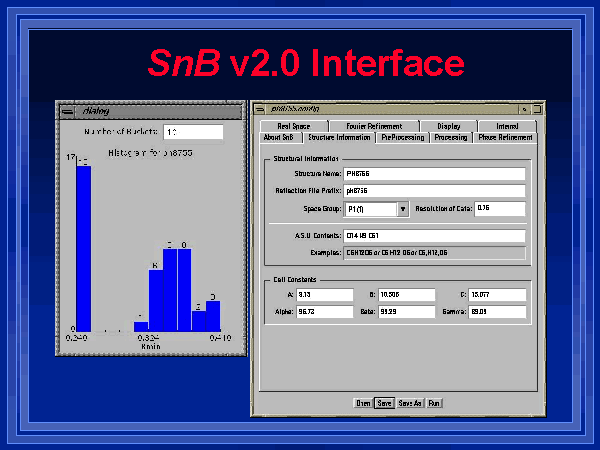The image size is (600, 450).
Task: Go to the About SnB tab
Action: [x=277, y=138]
